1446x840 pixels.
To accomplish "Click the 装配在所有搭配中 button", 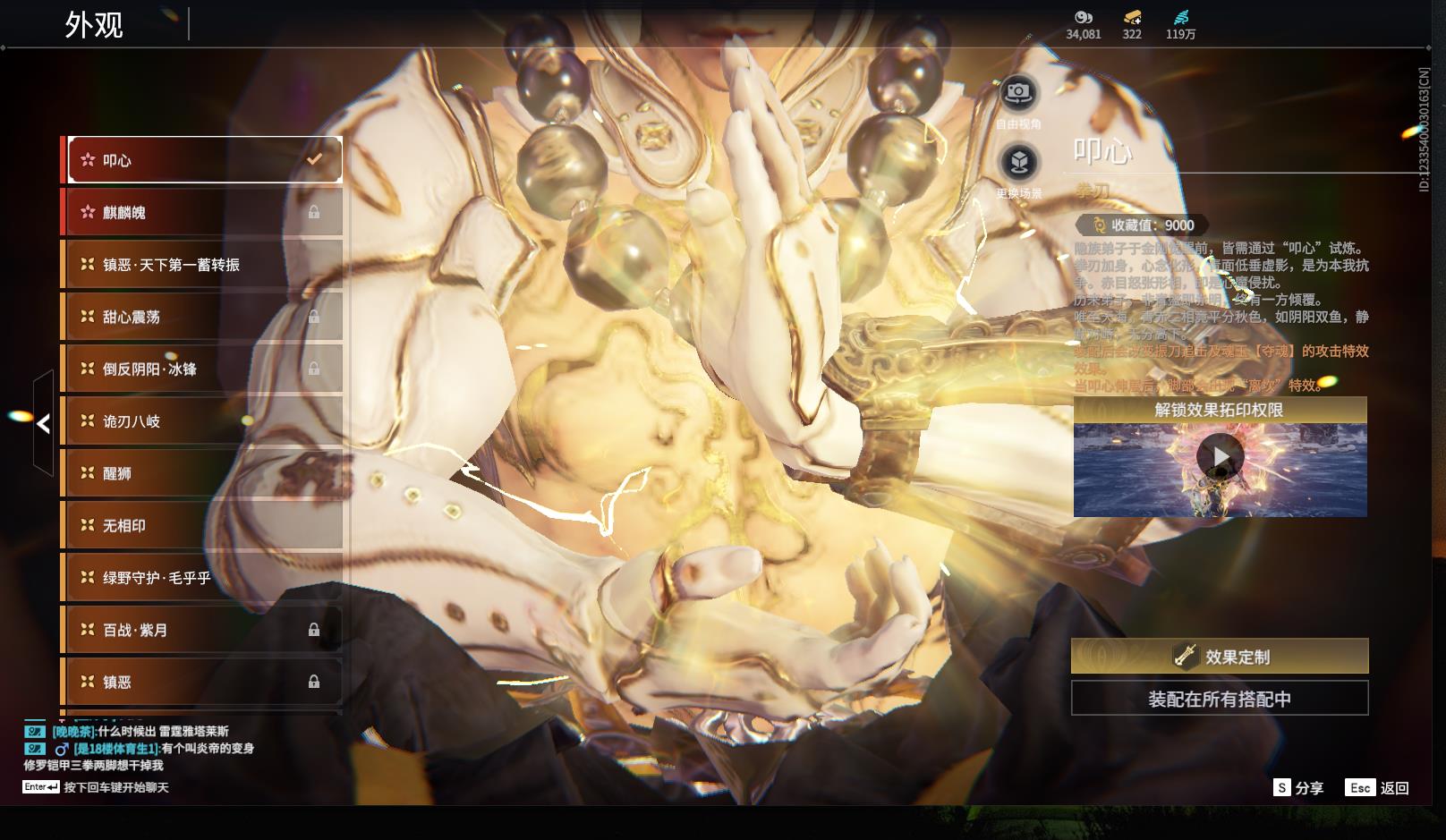I will [x=1220, y=699].
